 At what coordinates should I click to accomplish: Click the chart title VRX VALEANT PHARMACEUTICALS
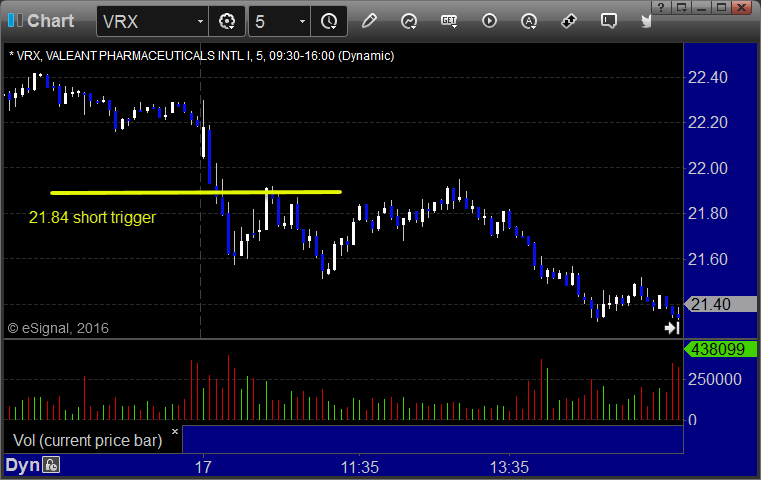[201, 56]
